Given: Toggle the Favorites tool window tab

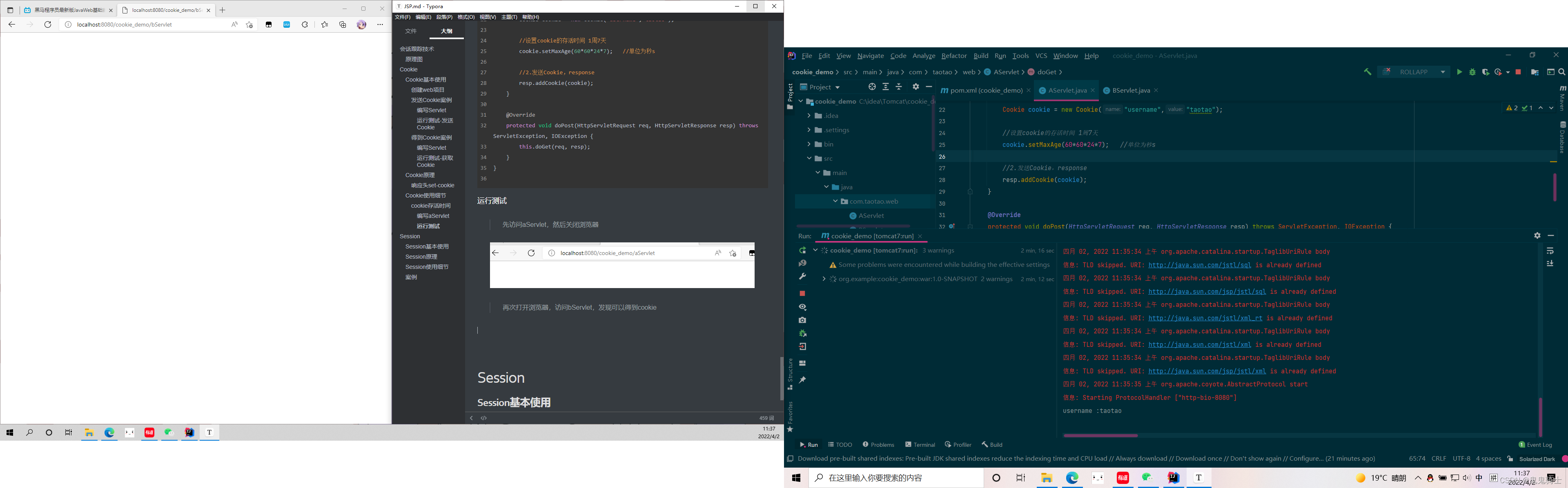Looking at the screenshot, I should (790, 417).
